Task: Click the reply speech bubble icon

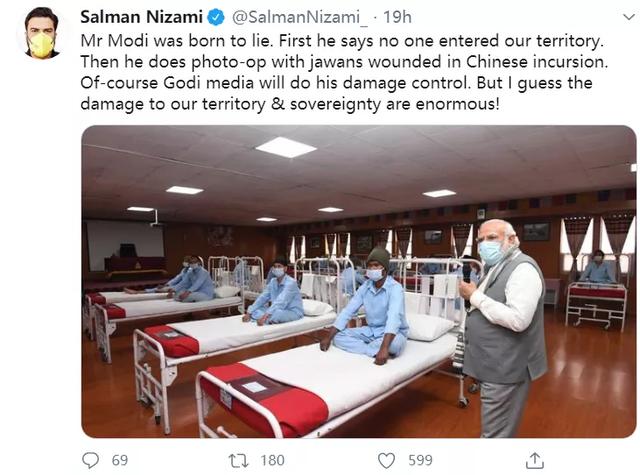Action: point(91,459)
